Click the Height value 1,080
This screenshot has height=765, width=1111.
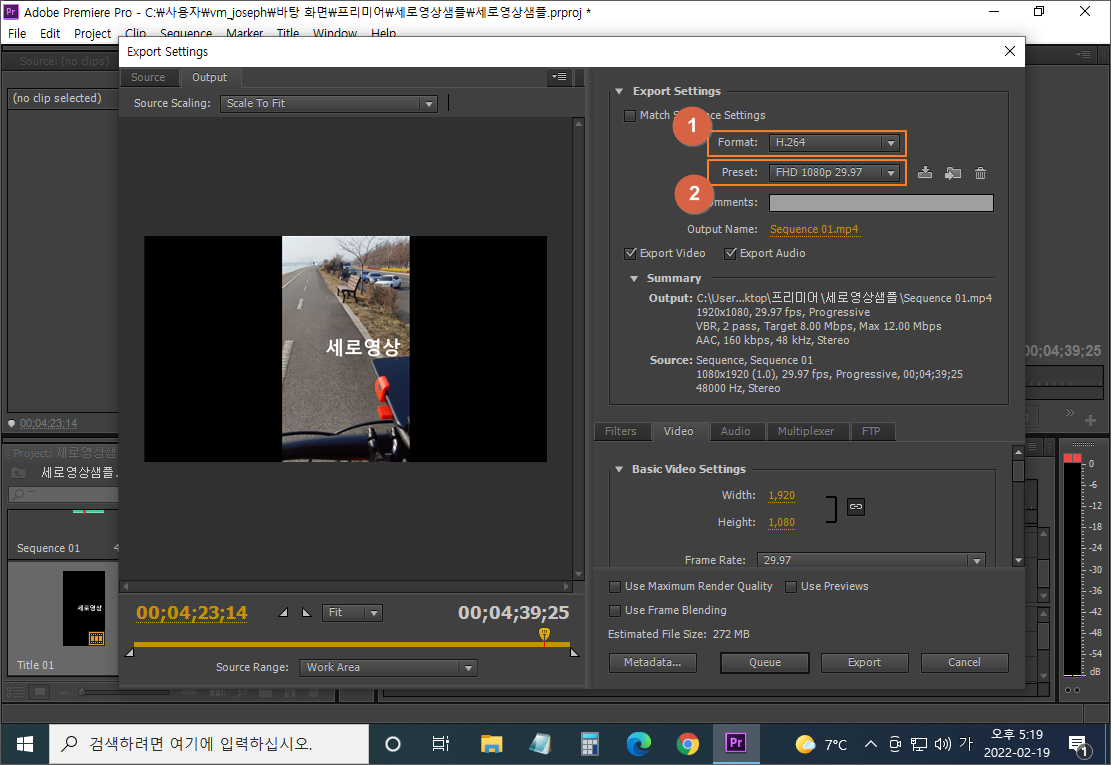coord(782,522)
